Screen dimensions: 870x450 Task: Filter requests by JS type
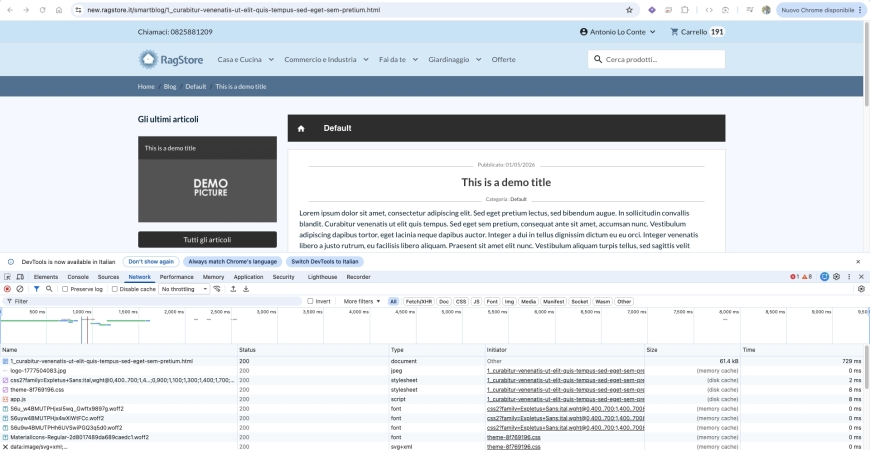[x=476, y=301]
